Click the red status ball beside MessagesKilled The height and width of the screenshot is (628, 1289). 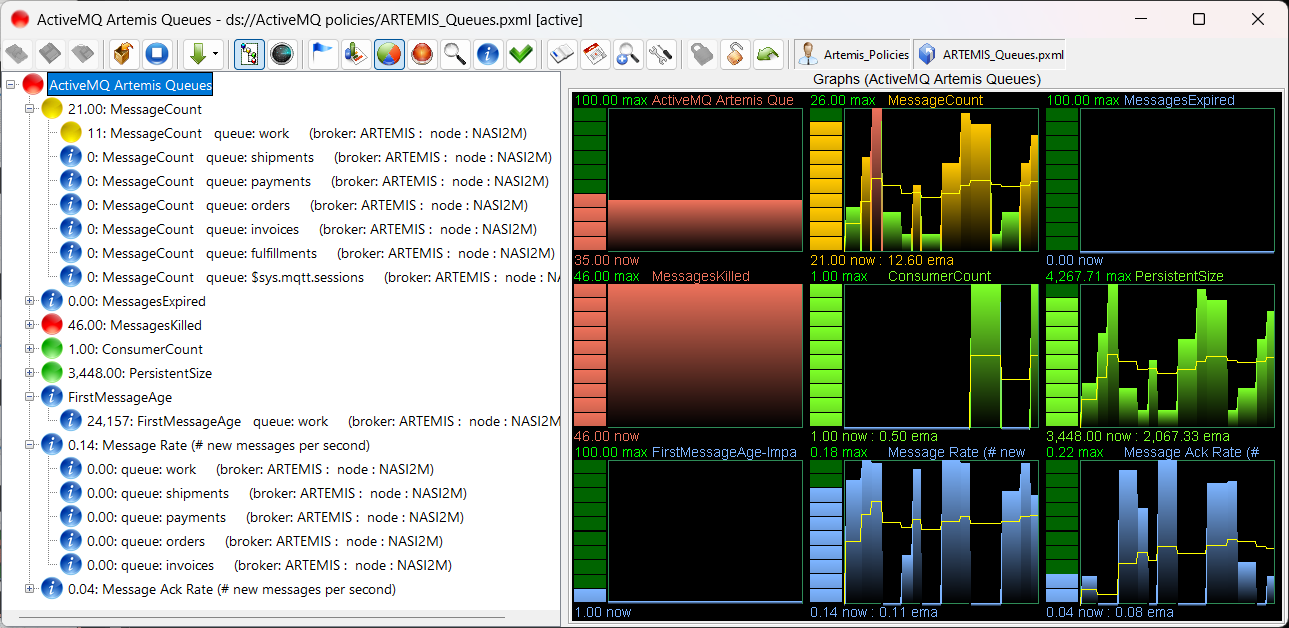52,325
